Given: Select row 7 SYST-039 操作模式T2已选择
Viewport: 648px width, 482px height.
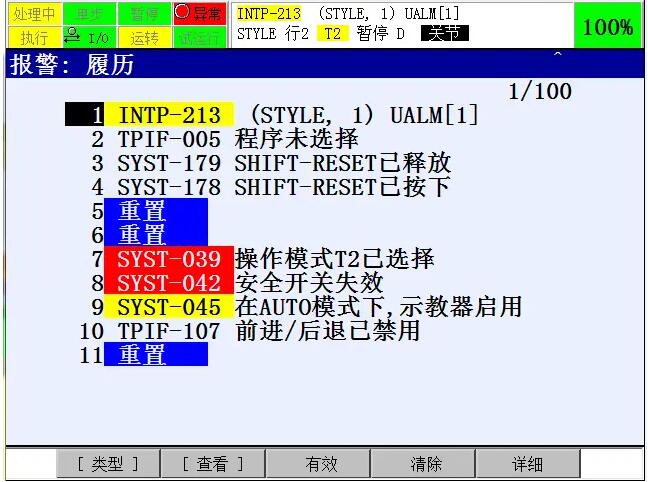Looking at the screenshot, I should 263,259.
